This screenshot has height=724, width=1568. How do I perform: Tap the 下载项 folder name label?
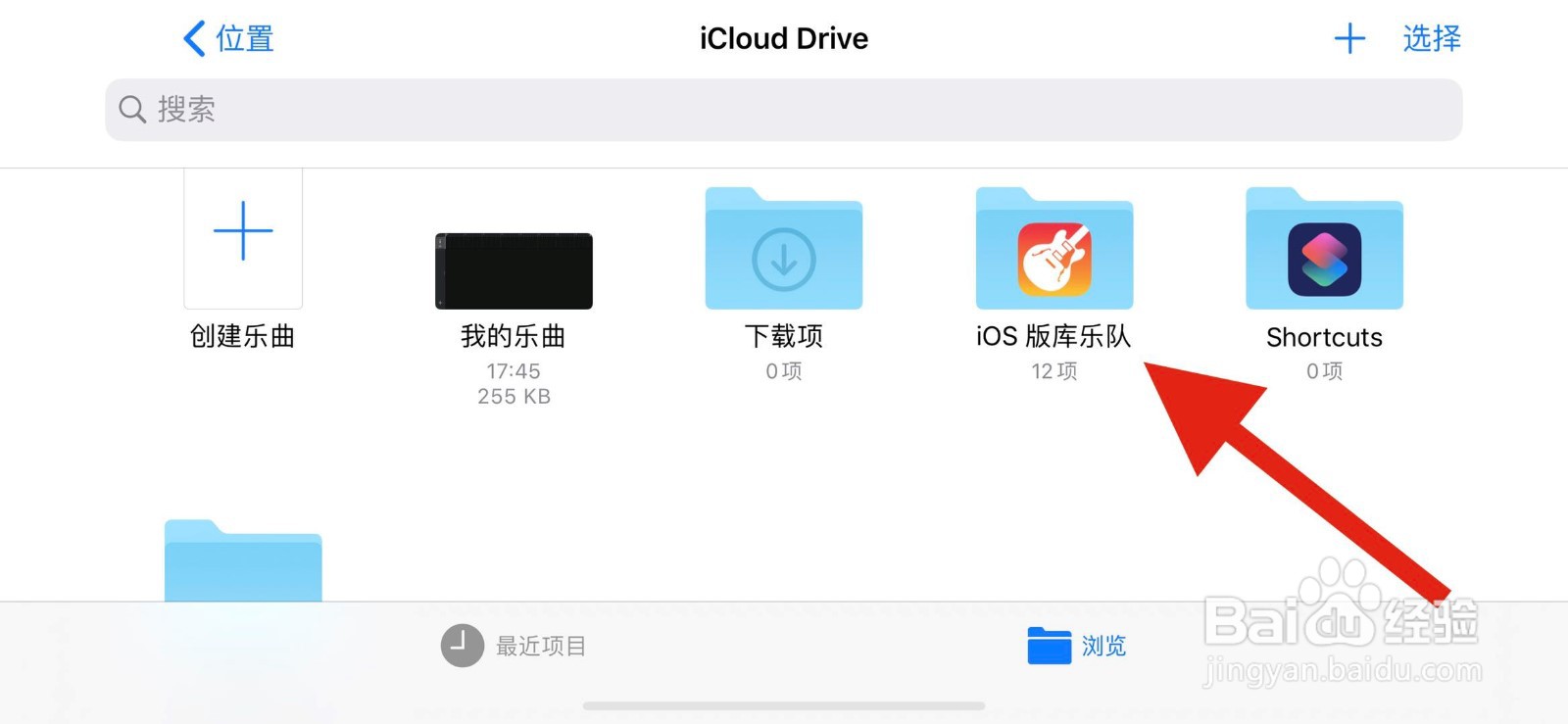pyautogui.click(x=784, y=337)
